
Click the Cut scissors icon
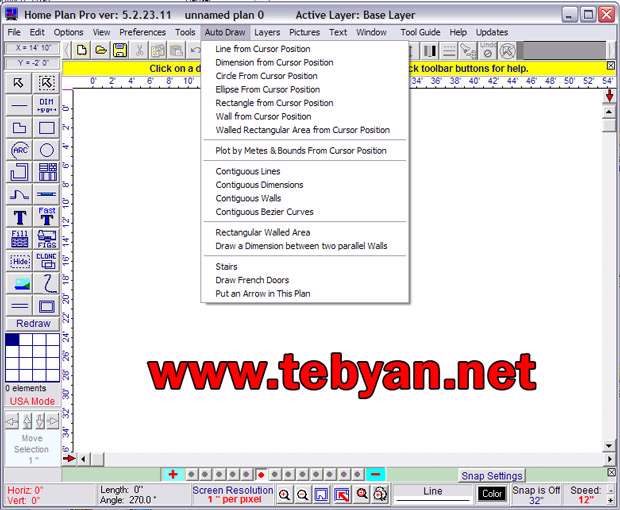pos(139,51)
